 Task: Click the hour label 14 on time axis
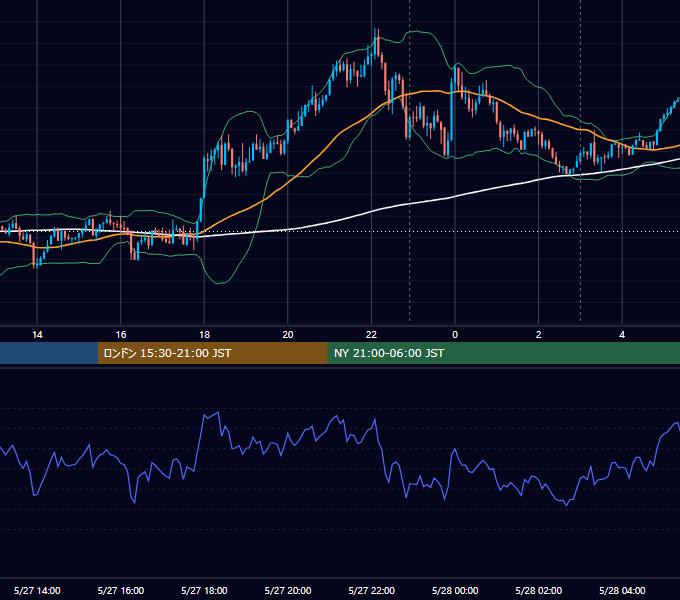37,335
